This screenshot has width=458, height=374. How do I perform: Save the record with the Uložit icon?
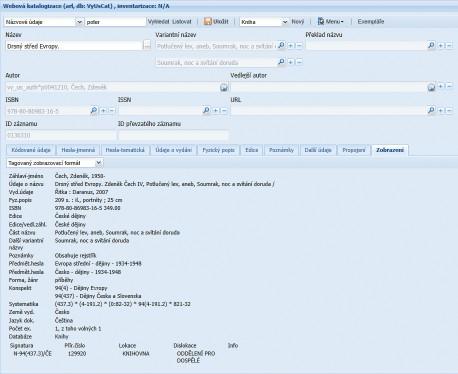[208, 22]
